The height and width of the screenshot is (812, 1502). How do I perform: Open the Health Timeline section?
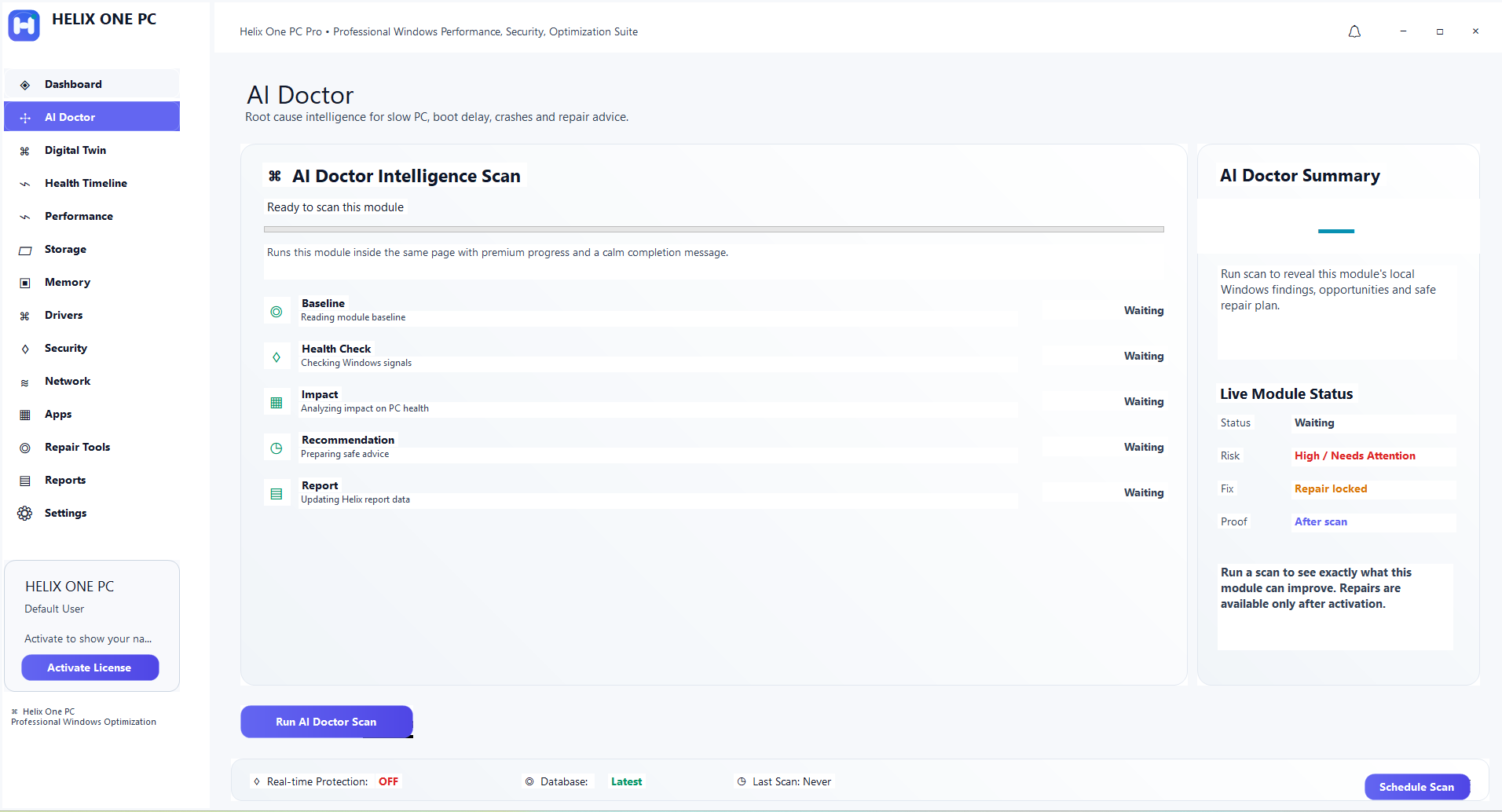tap(92, 183)
